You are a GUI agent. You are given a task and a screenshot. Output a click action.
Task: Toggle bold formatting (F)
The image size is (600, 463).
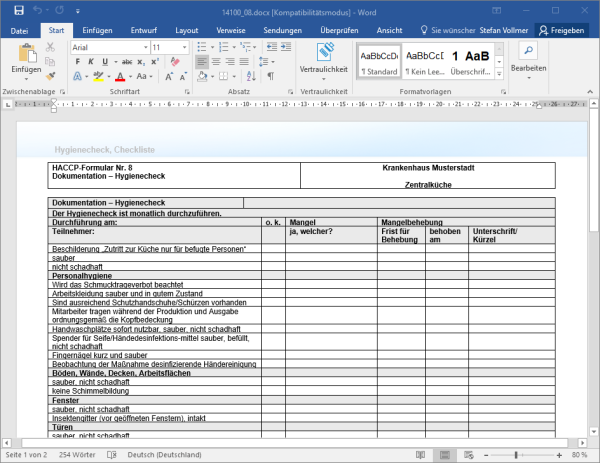point(76,61)
